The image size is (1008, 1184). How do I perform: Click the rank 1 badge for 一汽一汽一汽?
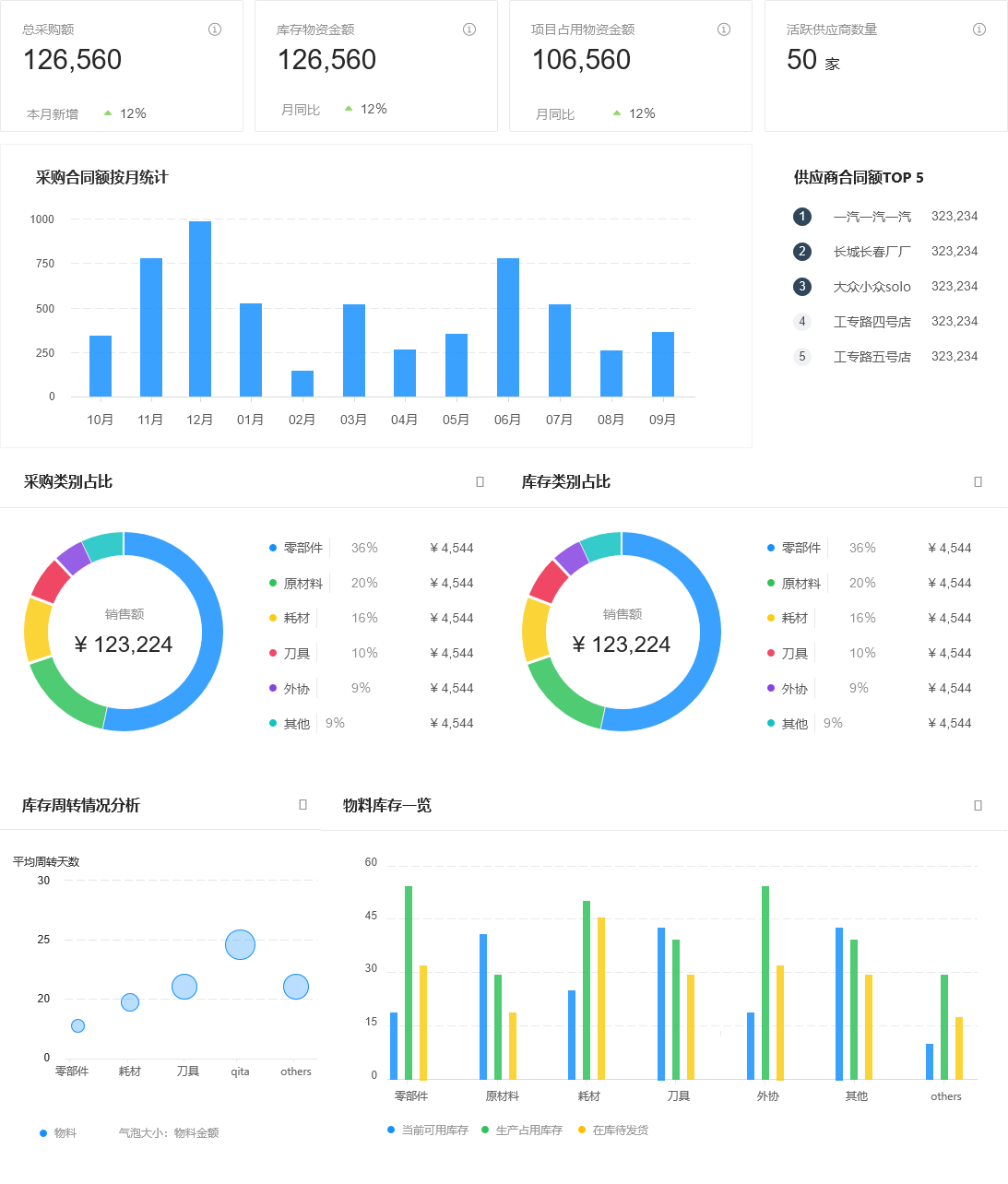[802, 217]
